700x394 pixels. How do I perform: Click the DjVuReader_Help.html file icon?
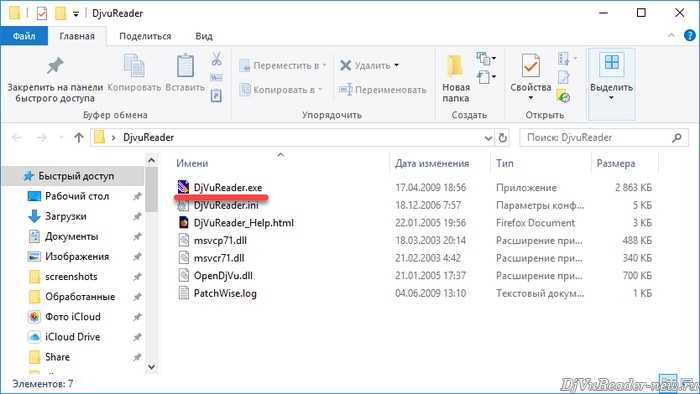[183, 222]
